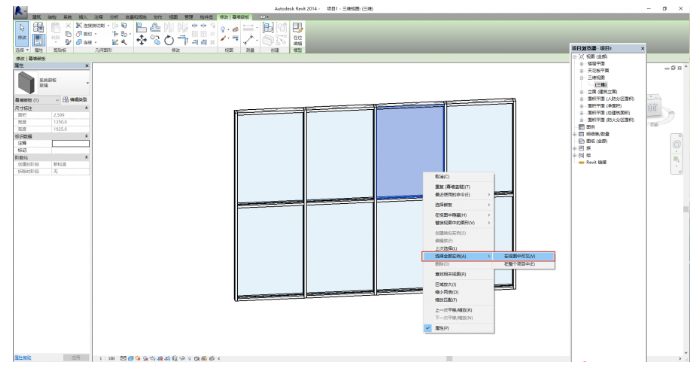Choose 在整个项目中(E) submenu item

[x=524, y=264]
